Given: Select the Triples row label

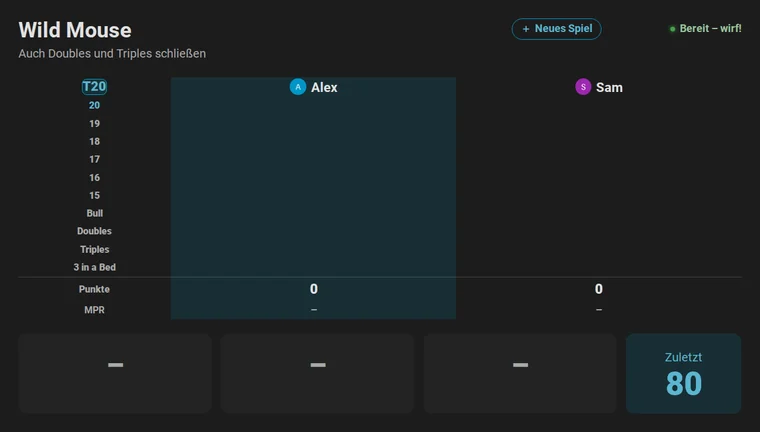Looking at the screenshot, I should [95, 249].
